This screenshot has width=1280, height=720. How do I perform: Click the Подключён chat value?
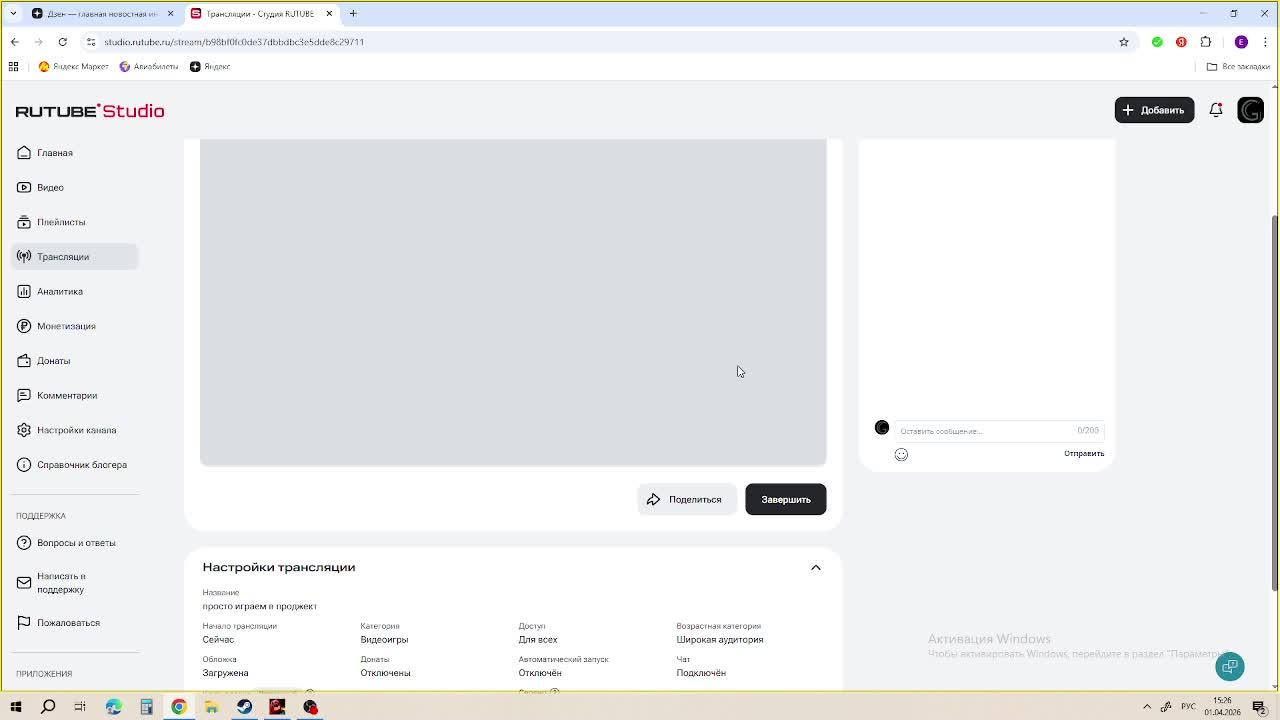tap(701, 673)
